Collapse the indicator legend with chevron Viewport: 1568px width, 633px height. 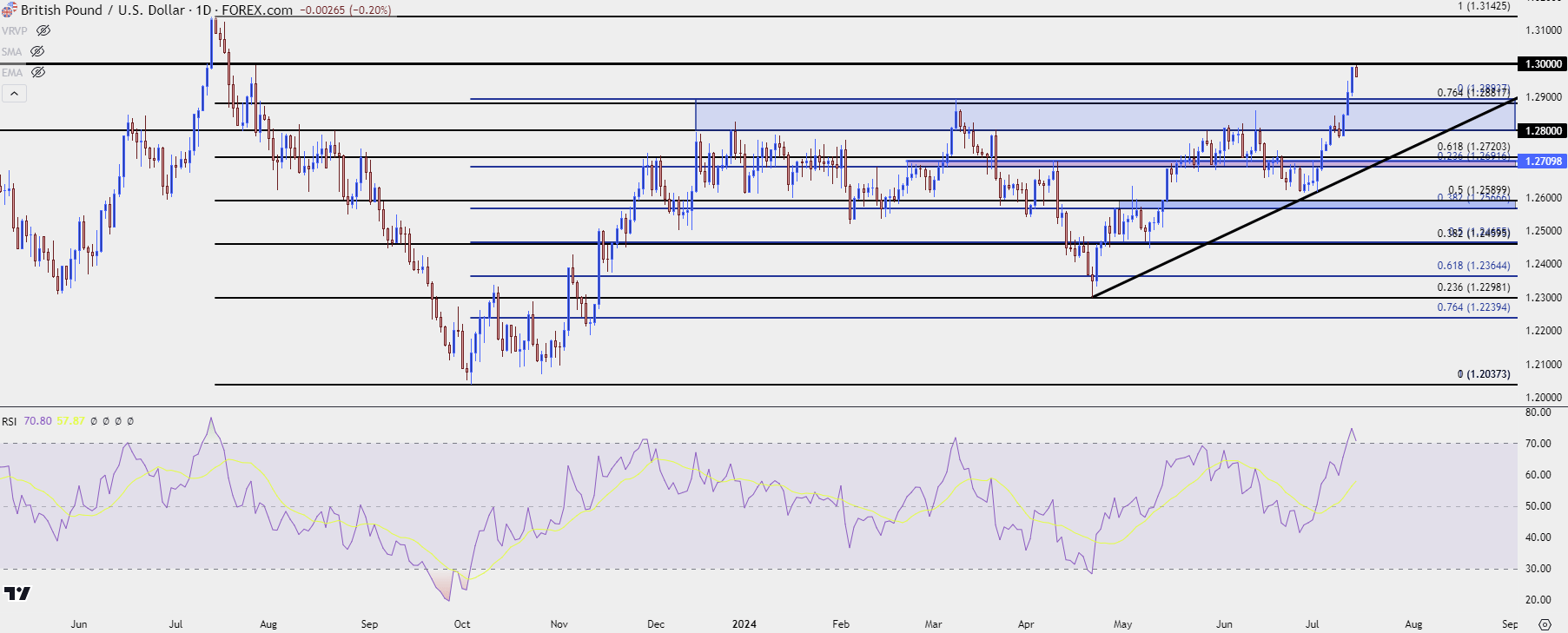click(x=14, y=93)
